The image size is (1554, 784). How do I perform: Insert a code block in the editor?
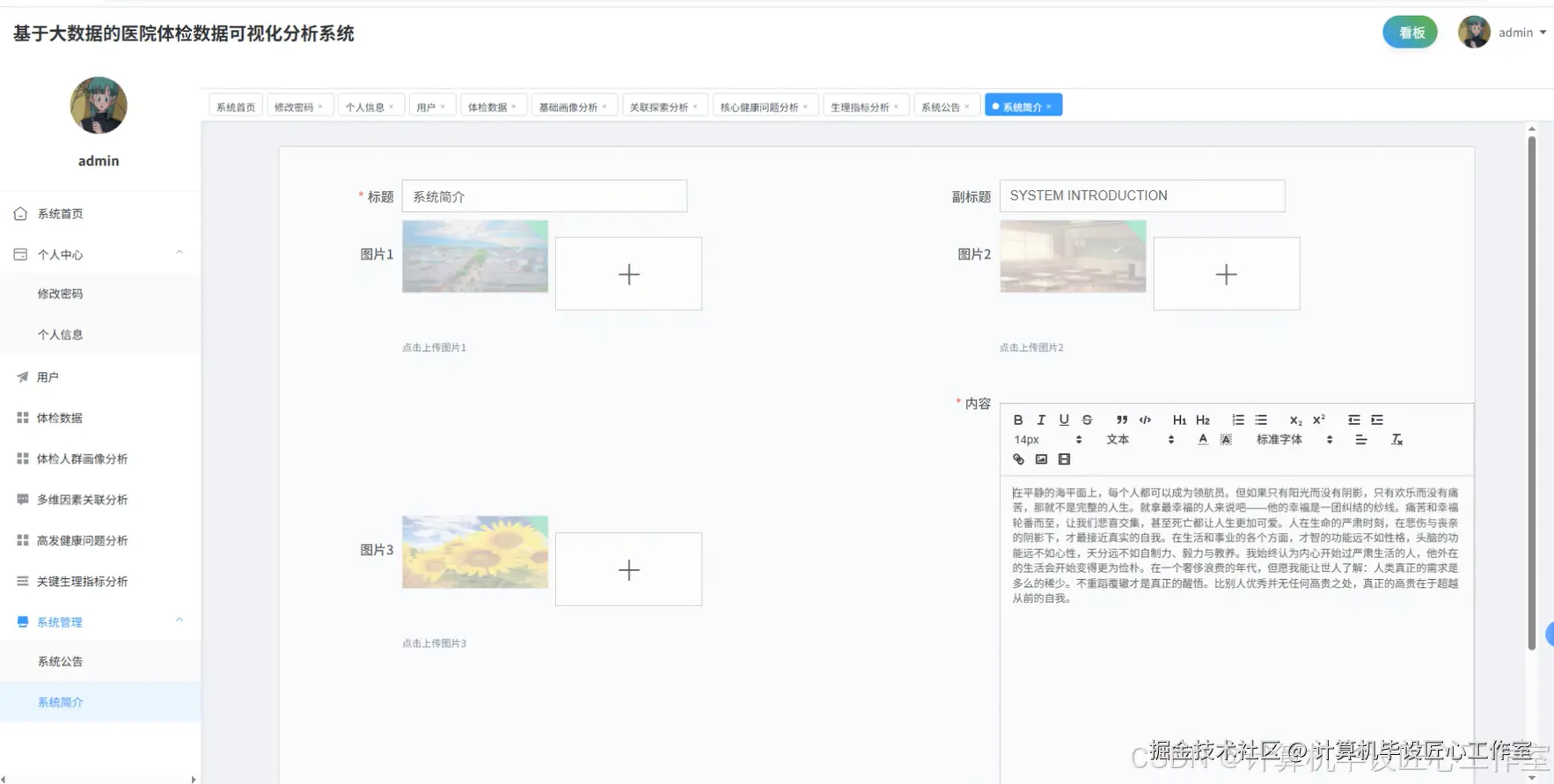point(1145,420)
